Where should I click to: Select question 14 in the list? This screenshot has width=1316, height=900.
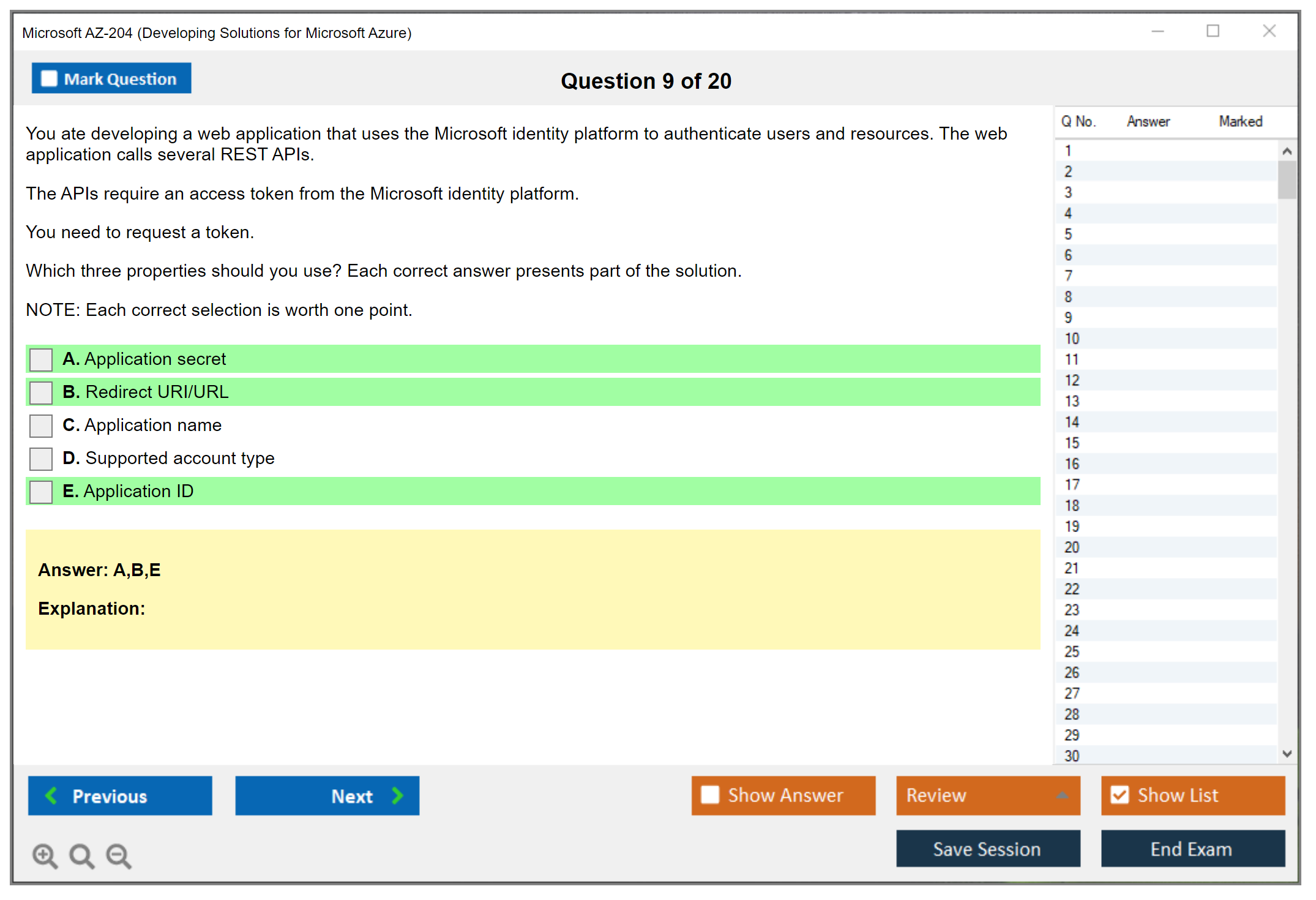click(1072, 422)
